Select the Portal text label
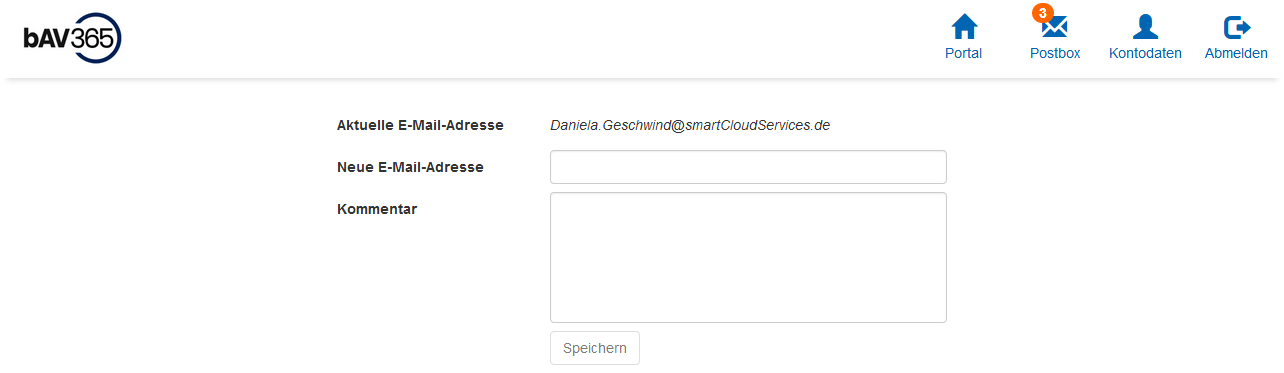 coord(964,53)
